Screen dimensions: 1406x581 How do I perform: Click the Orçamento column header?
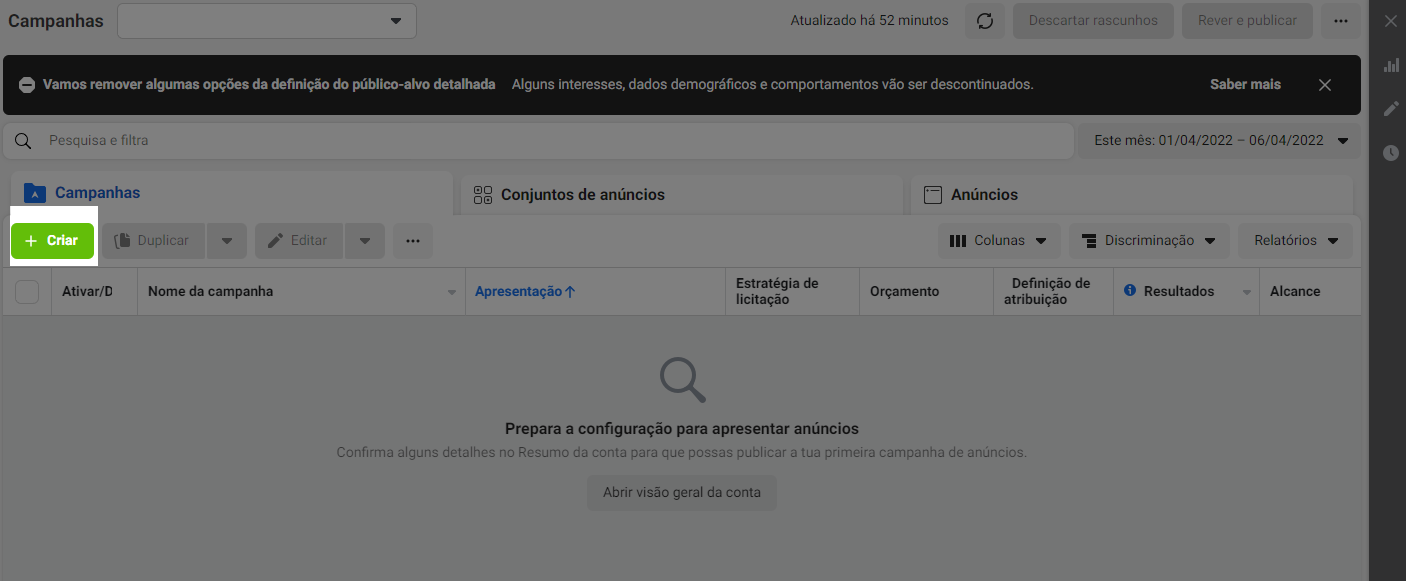tap(925, 292)
